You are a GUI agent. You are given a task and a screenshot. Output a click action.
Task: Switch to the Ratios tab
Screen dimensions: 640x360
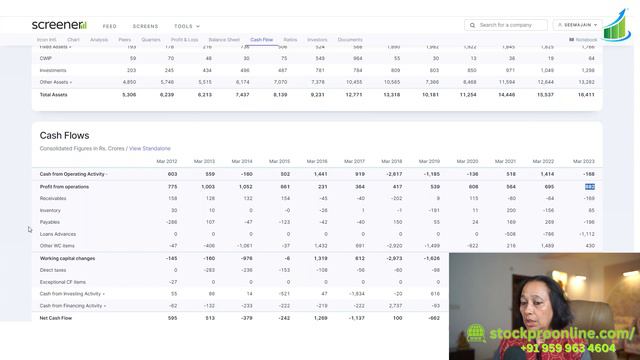click(x=290, y=40)
